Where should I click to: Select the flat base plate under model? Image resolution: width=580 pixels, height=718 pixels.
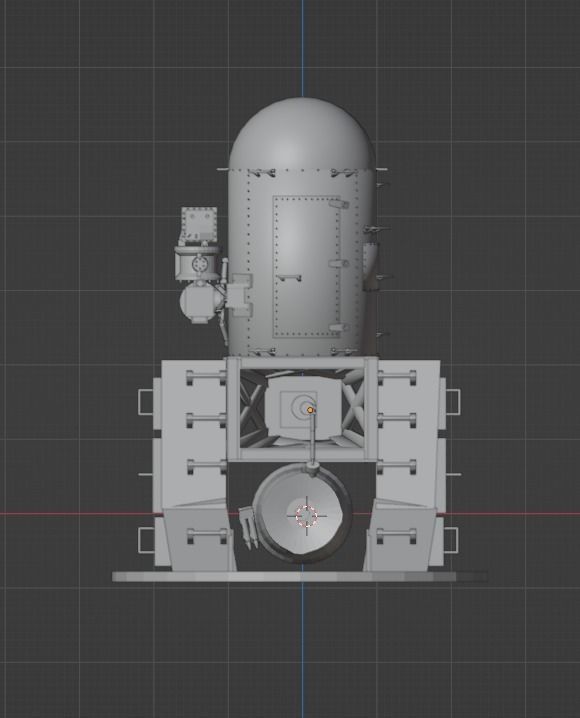300,577
